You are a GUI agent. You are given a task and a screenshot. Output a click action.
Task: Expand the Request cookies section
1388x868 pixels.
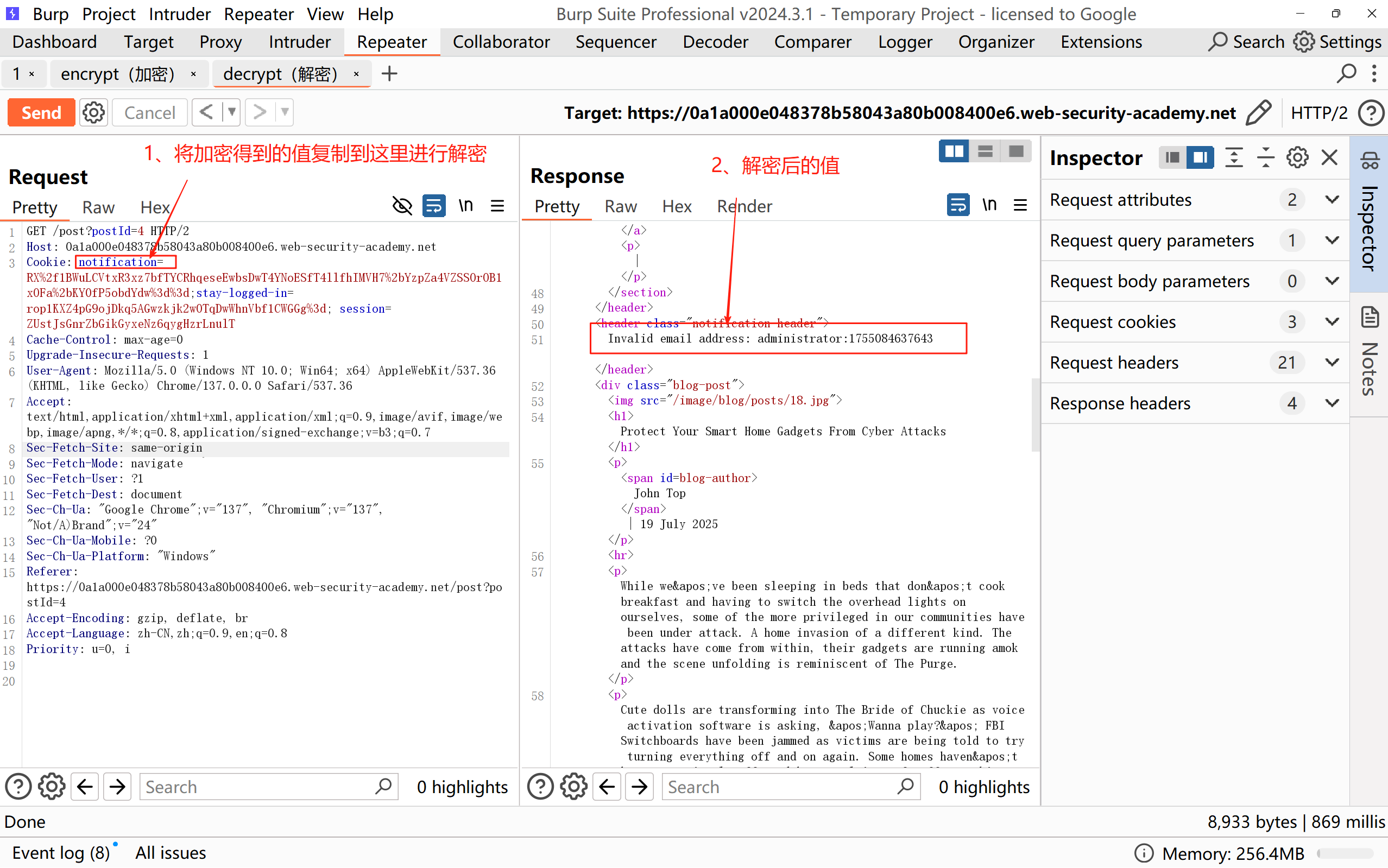tap(1332, 321)
